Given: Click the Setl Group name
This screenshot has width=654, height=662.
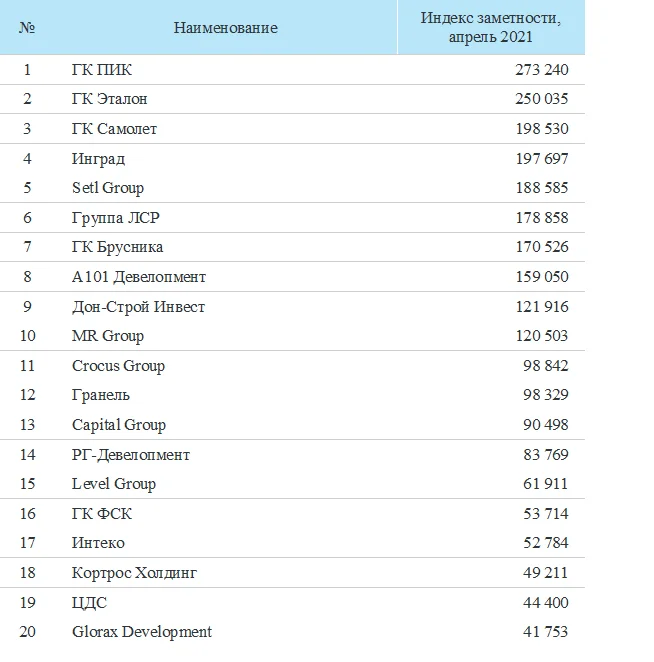Looking at the screenshot, I should tap(108, 188).
